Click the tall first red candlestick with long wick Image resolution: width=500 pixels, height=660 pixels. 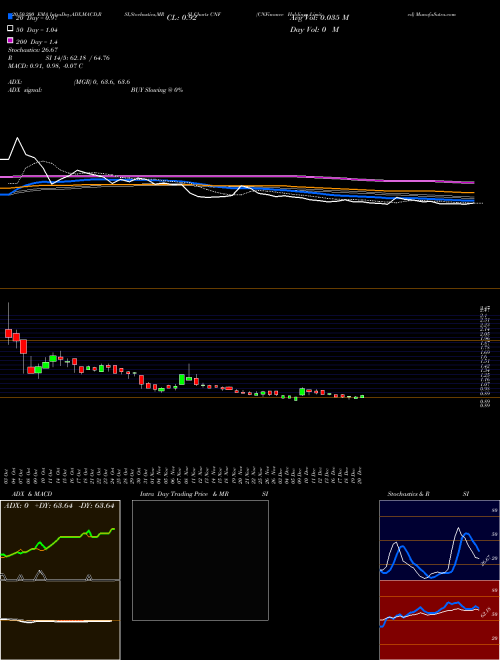[x=8, y=333]
